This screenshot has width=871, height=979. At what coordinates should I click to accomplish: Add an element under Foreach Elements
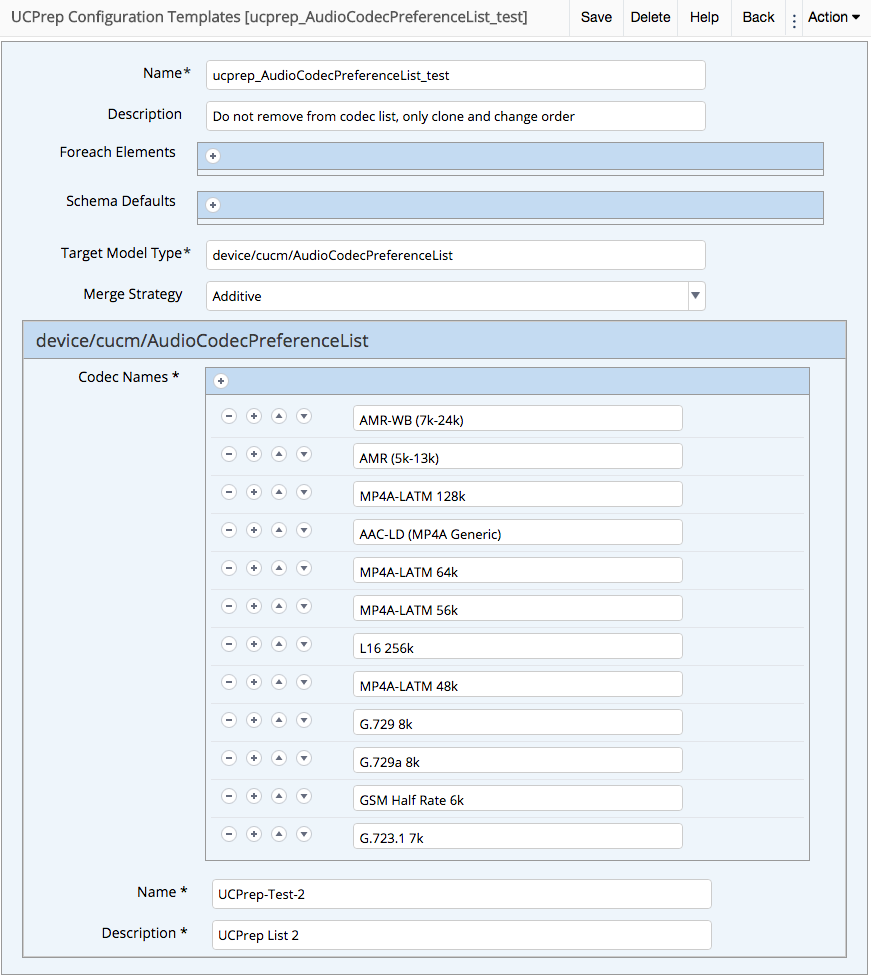point(212,156)
